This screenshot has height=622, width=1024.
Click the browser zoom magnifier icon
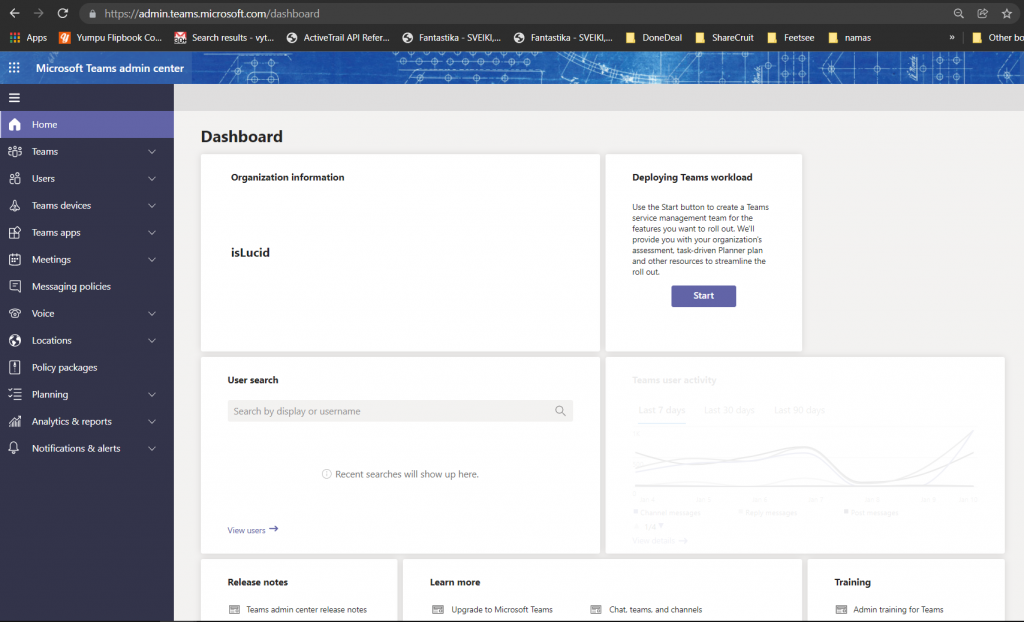pos(958,13)
